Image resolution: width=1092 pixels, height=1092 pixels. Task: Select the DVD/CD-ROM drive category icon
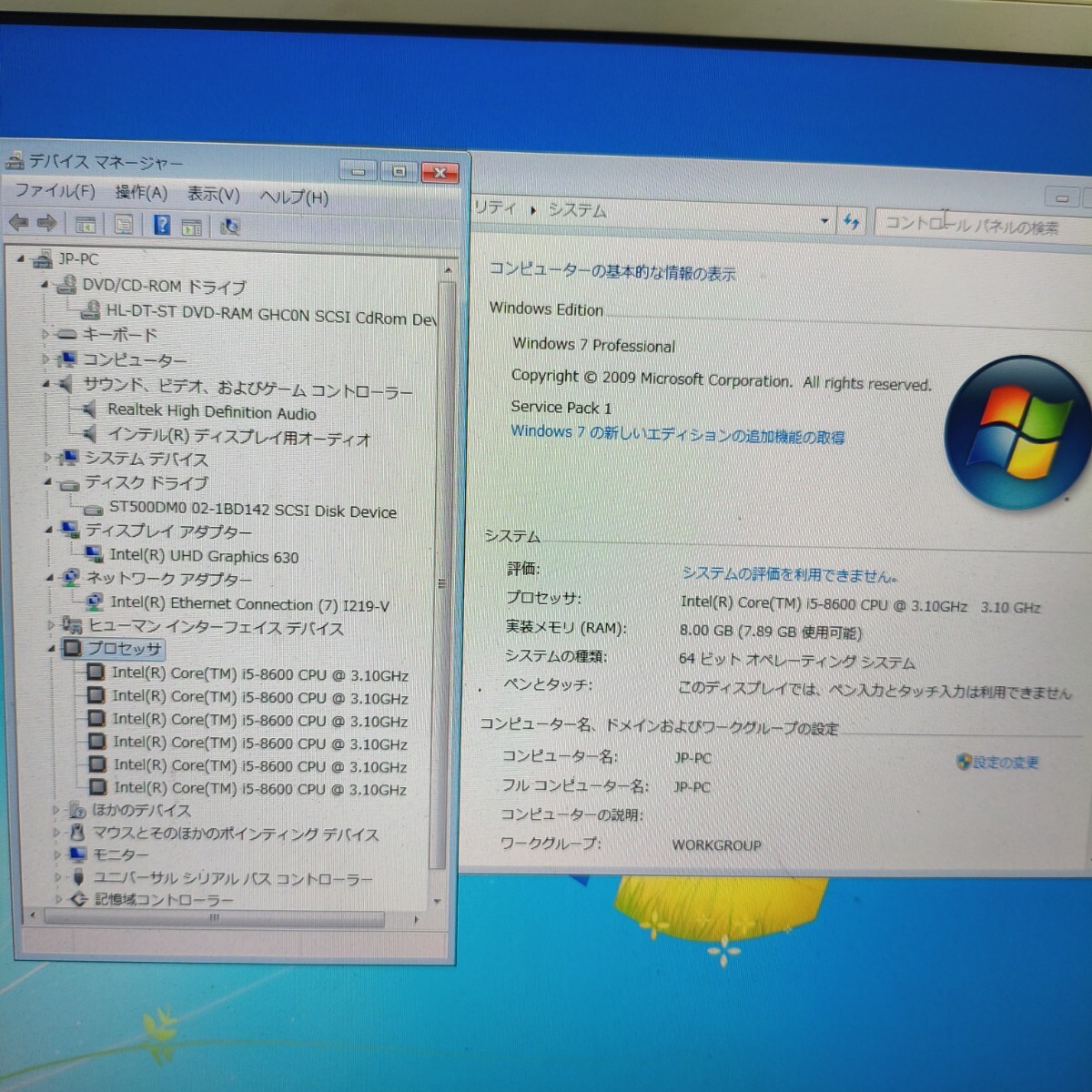[66, 286]
